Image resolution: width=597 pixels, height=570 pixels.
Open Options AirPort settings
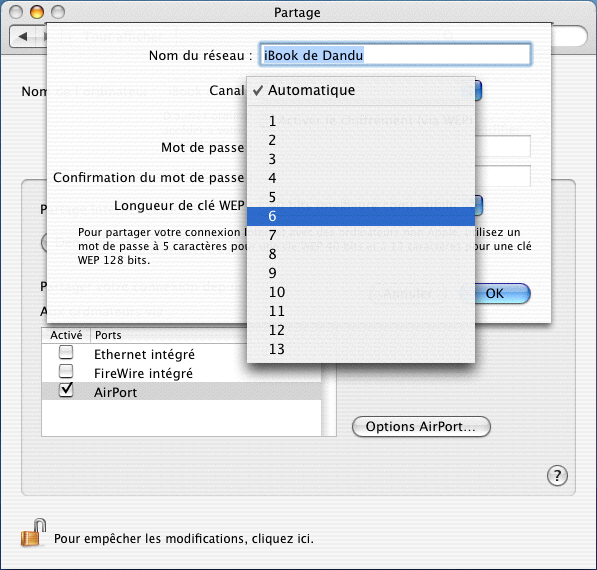421,426
